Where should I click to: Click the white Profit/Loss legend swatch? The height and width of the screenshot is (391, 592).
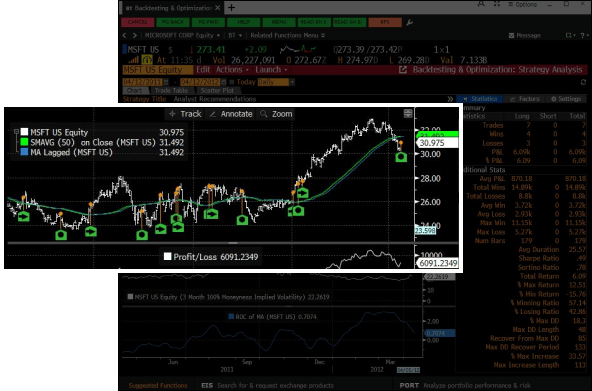pos(167,257)
